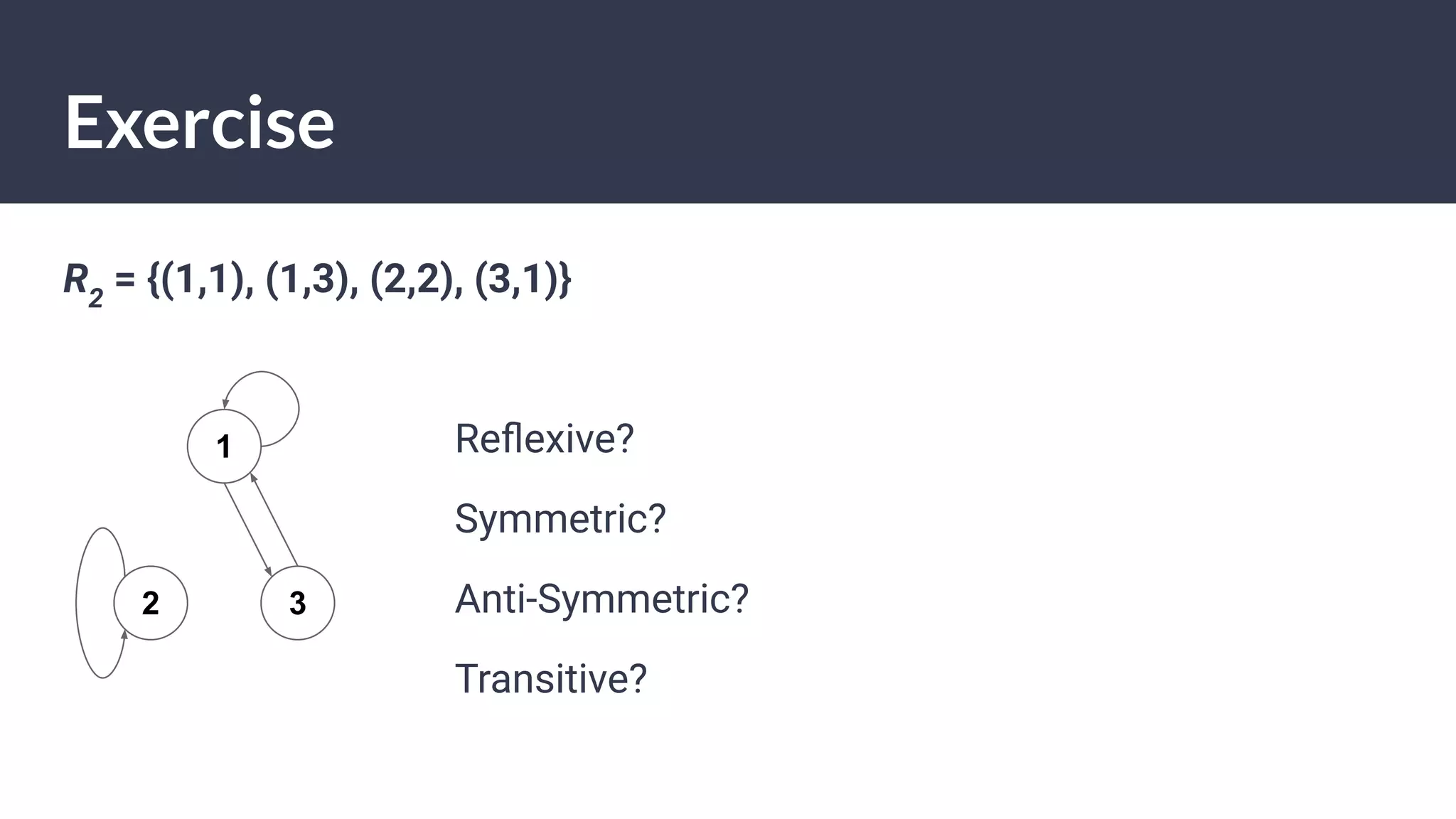The width and height of the screenshot is (1456, 819).
Task: Select node 1 in the graph
Action: click(224, 446)
